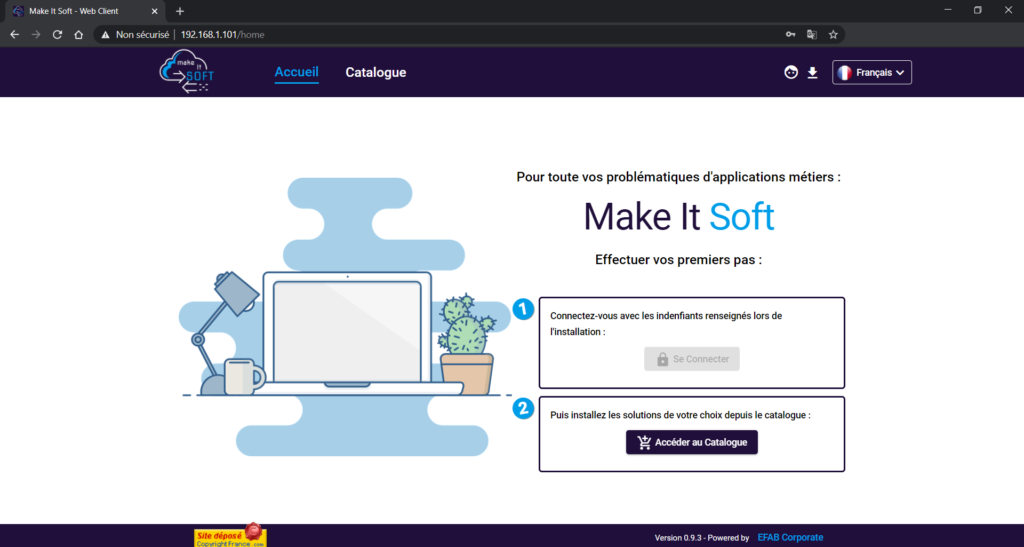Reload the current page

57,35
